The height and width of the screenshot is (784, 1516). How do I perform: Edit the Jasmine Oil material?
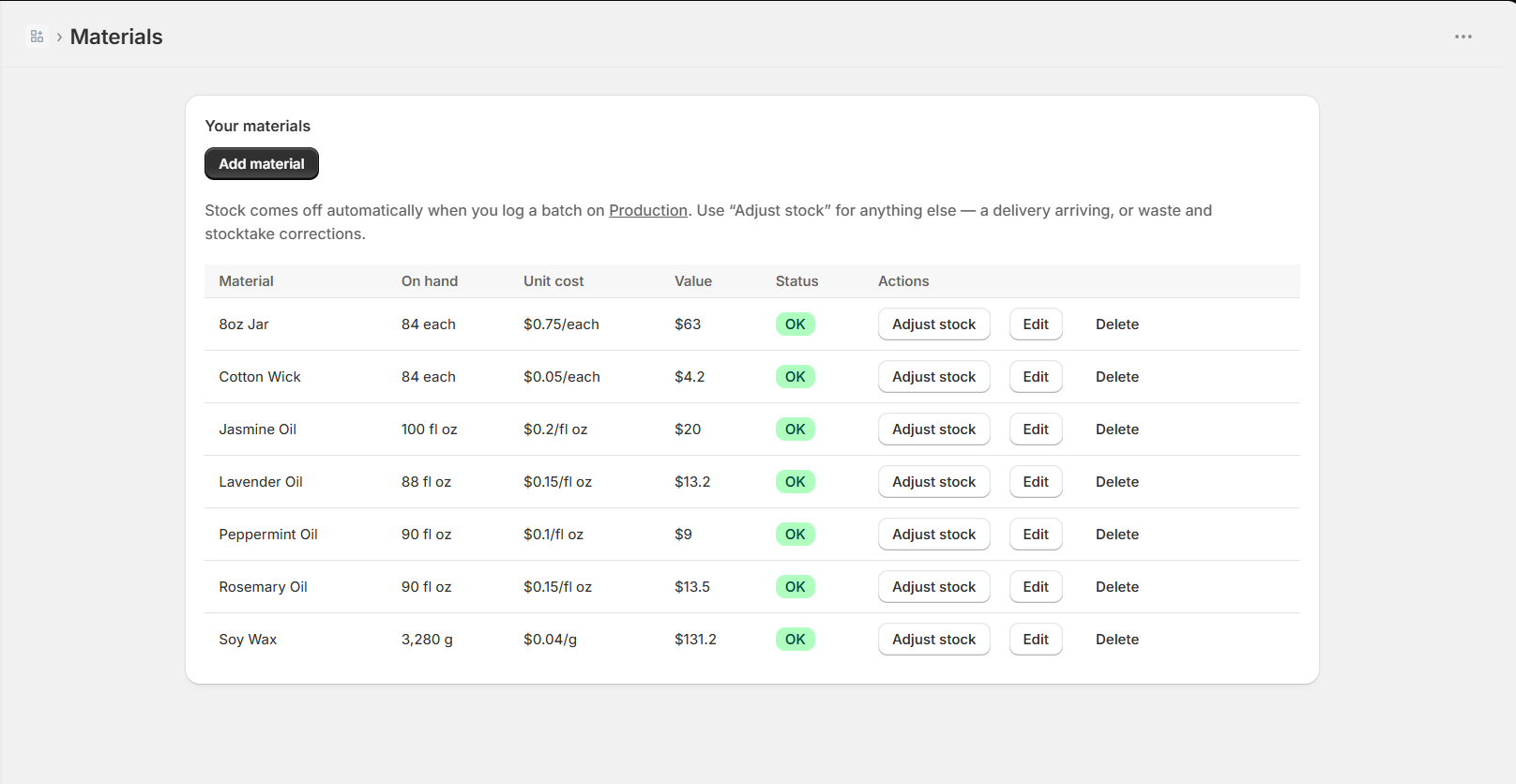pyautogui.click(x=1036, y=429)
